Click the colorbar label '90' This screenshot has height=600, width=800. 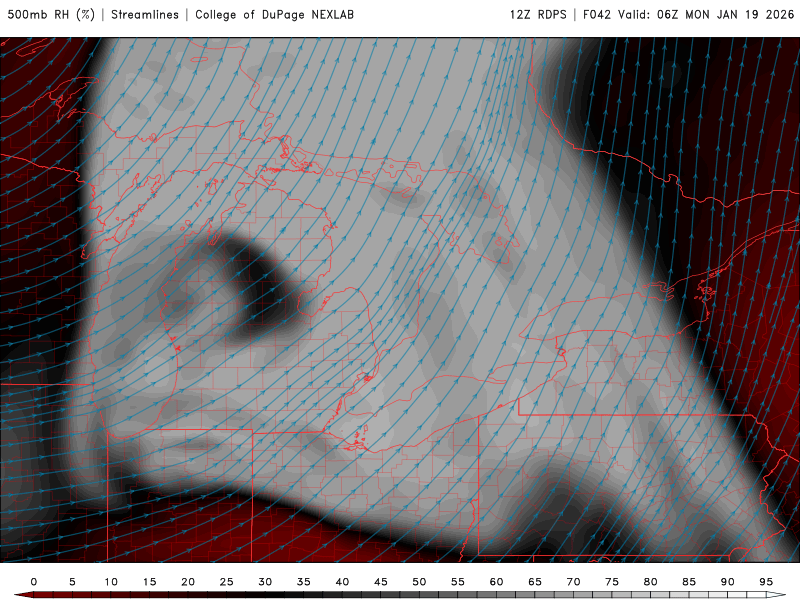click(x=728, y=582)
